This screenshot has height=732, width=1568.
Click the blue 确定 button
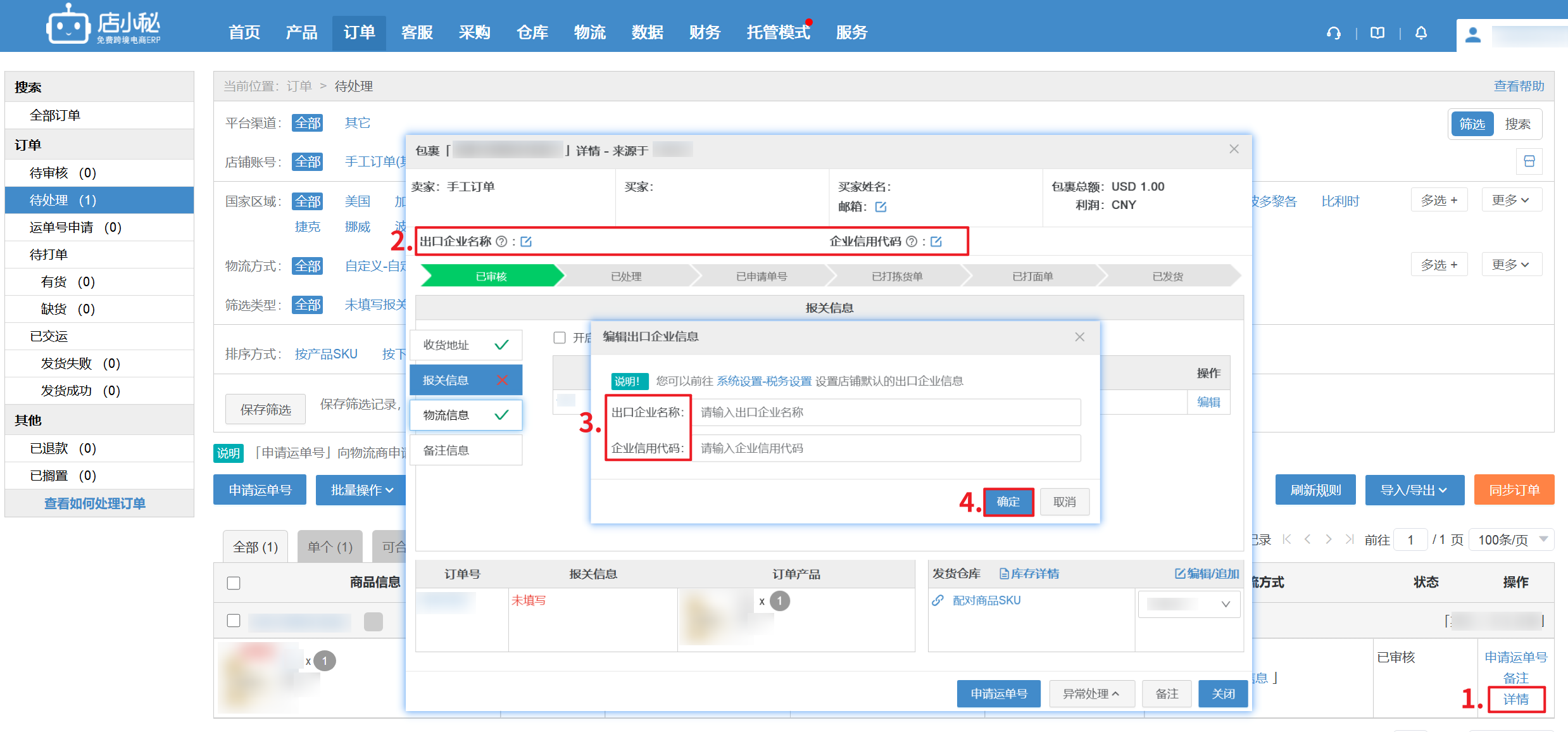point(1008,502)
